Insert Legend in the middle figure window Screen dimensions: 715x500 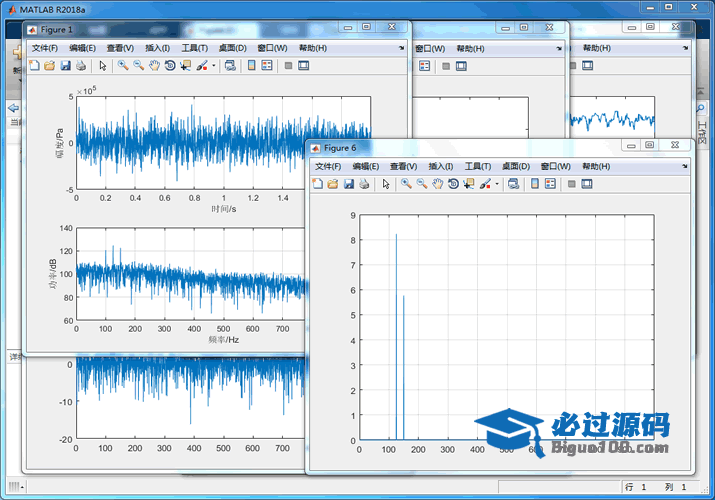[x=425, y=66]
